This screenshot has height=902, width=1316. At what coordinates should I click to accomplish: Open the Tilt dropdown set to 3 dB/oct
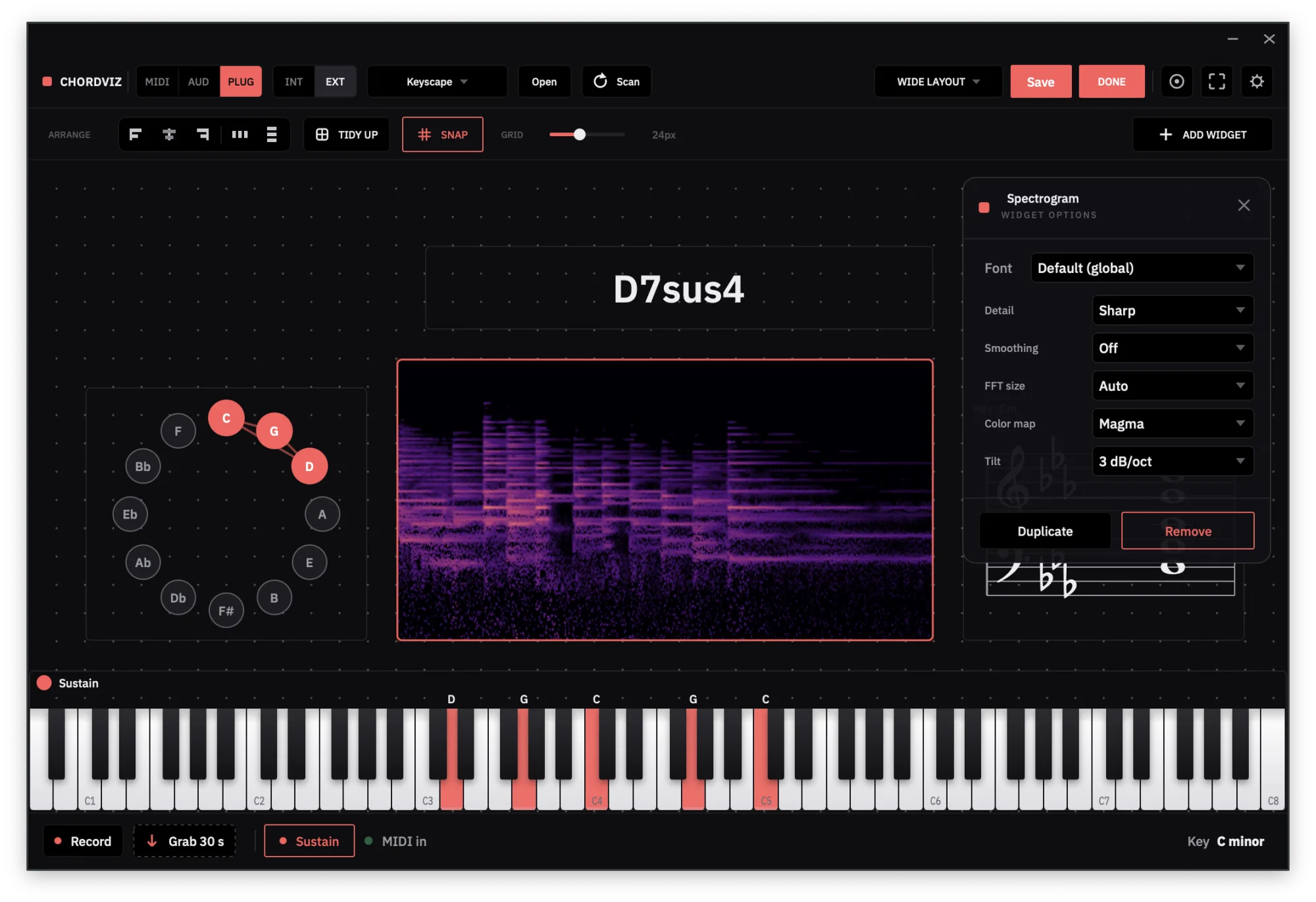tap(1173, 461)
